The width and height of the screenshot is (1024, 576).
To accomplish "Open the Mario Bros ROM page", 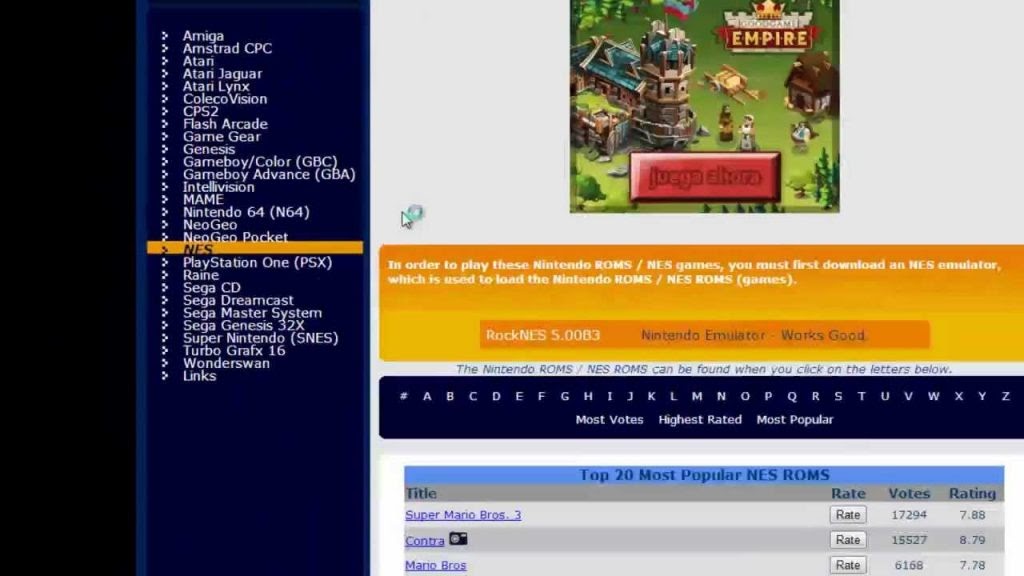I will click(x=436, y=566).
